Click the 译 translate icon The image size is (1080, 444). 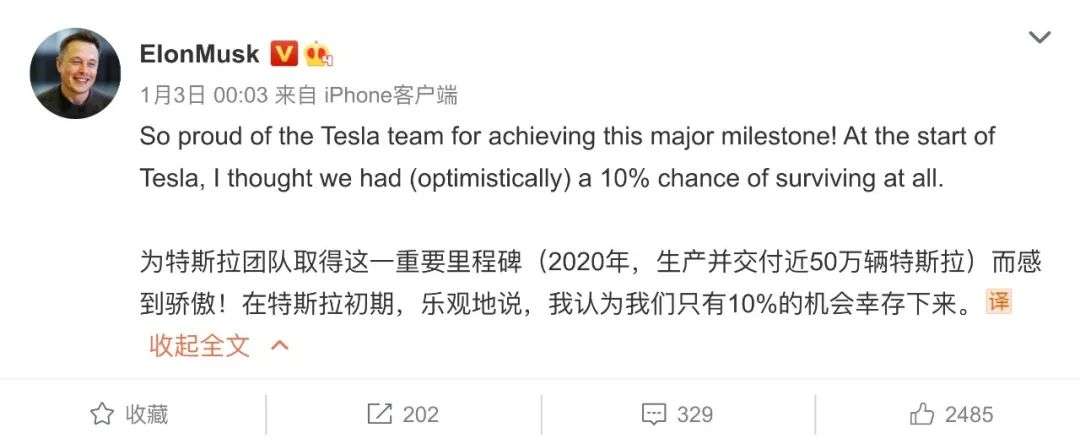click(998, 301)
